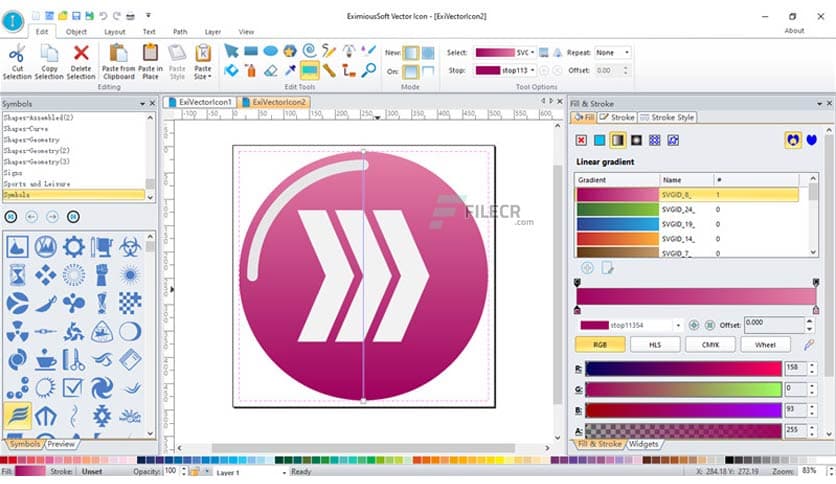Click the Wheel color mode button
Image resolution: width=836 pixels, height=484 pixels.
[765, 345]
